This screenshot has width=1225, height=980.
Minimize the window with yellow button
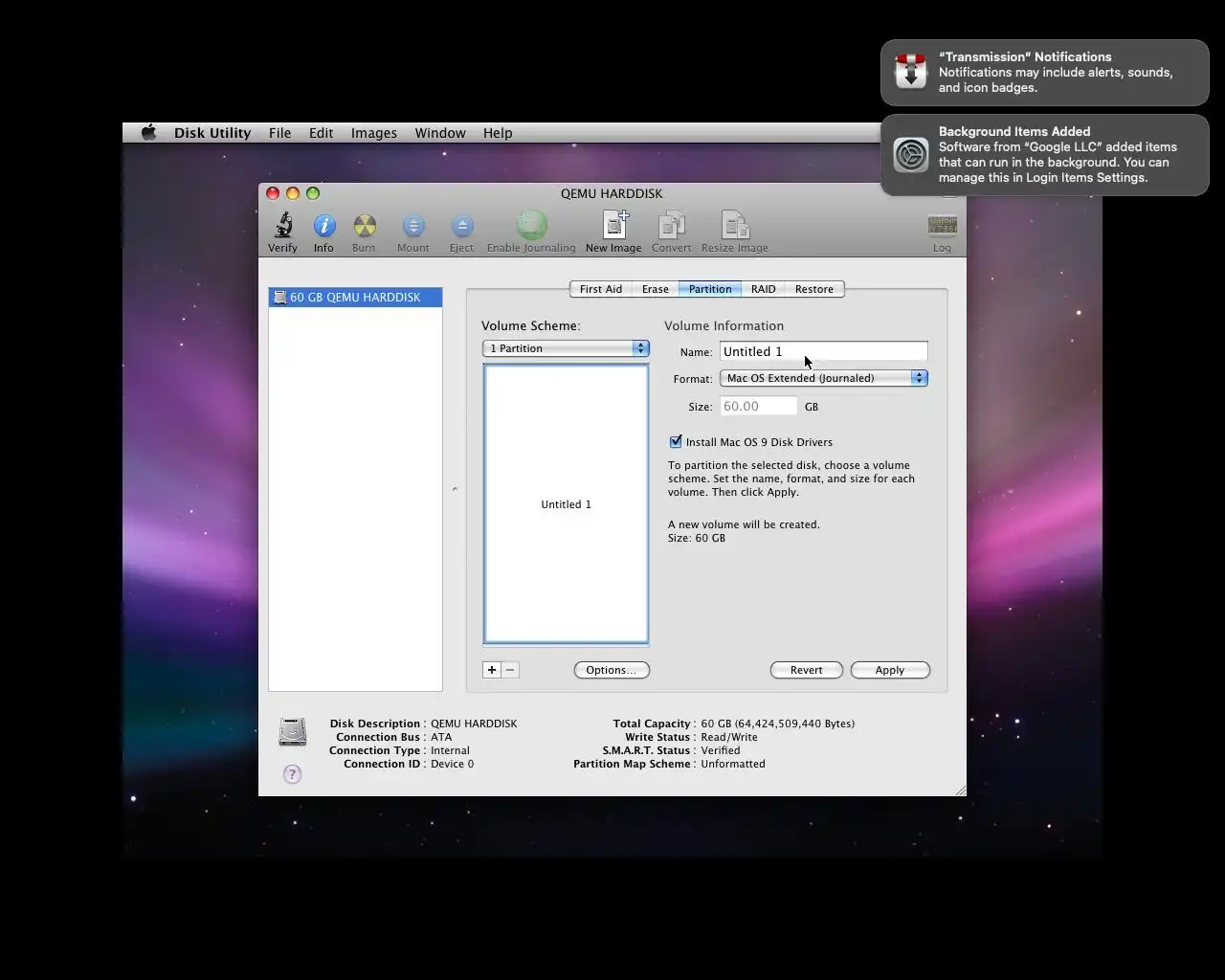tap(293, 193)
